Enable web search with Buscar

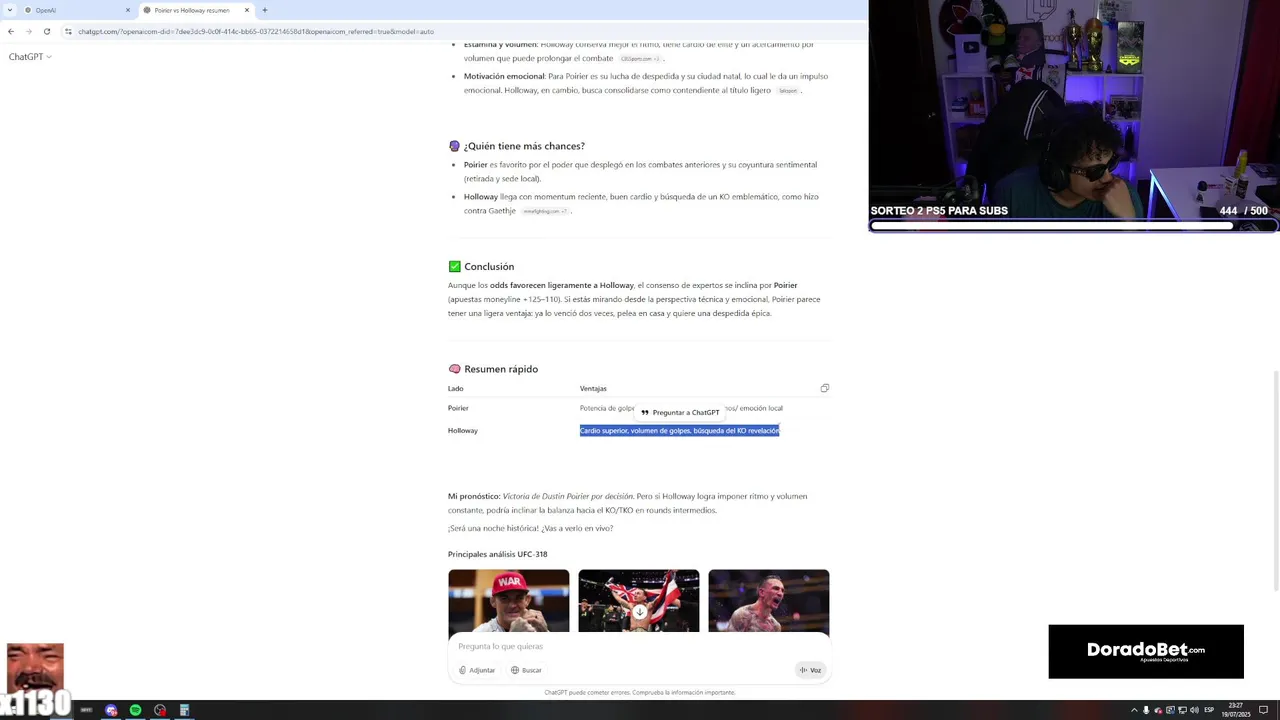pos(526,670)
